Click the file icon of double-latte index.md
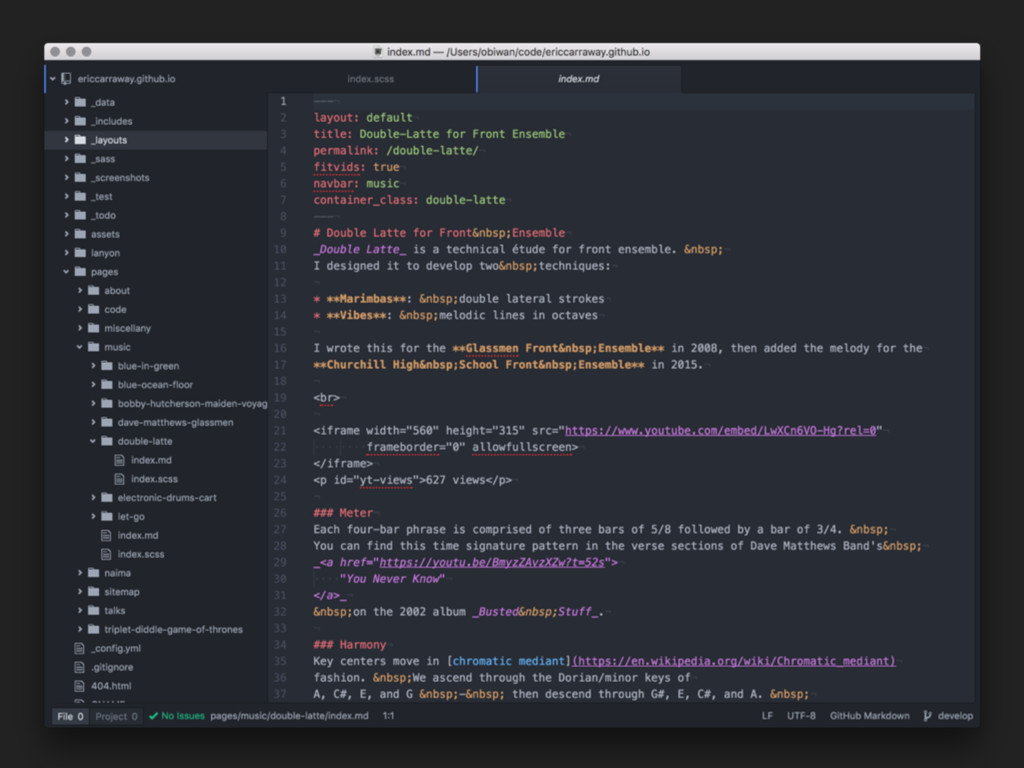Image resolution: width=1024 pixels, height=768 pixels. click(x=120, y=460)
